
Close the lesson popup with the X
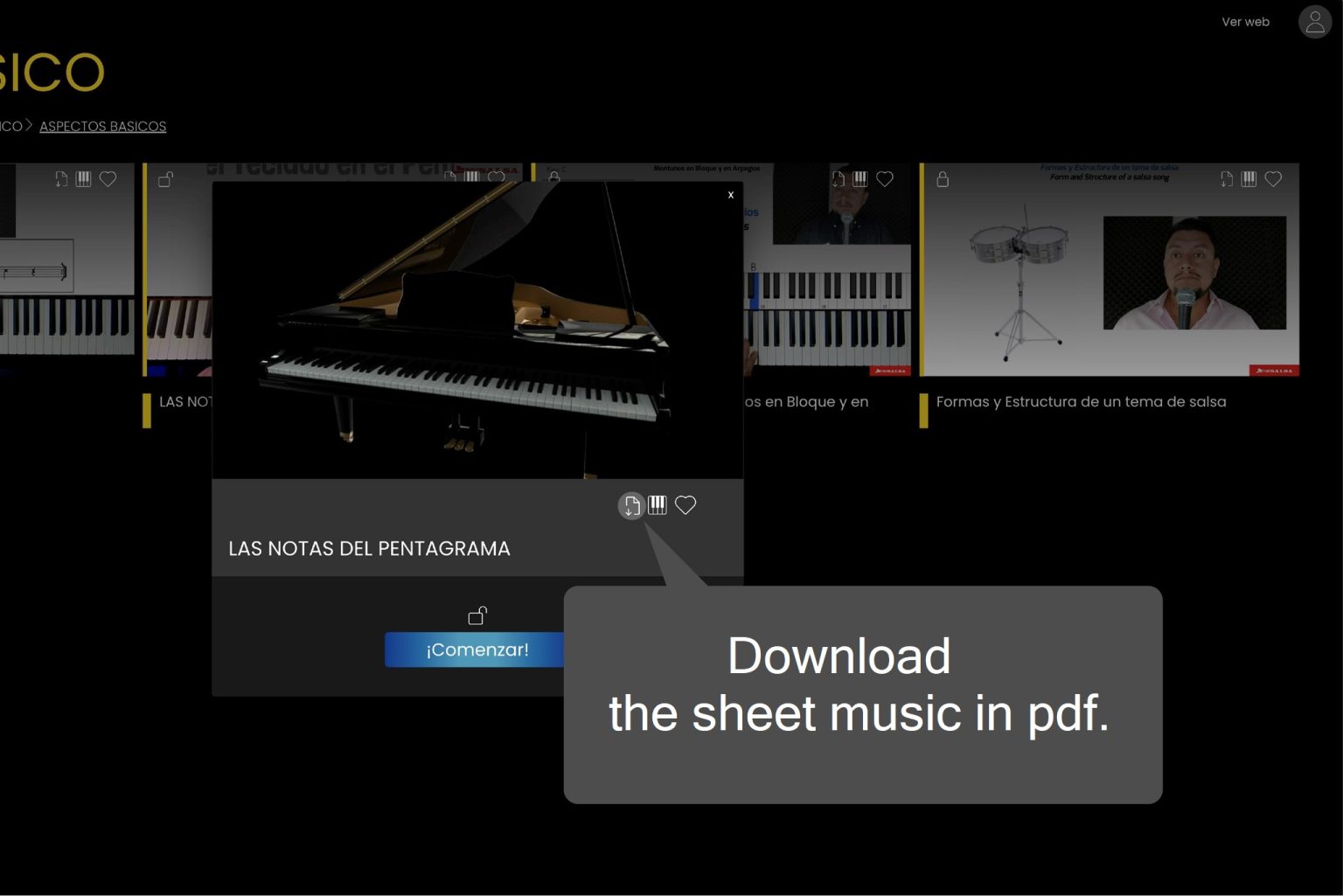click(x=731, y=195)
